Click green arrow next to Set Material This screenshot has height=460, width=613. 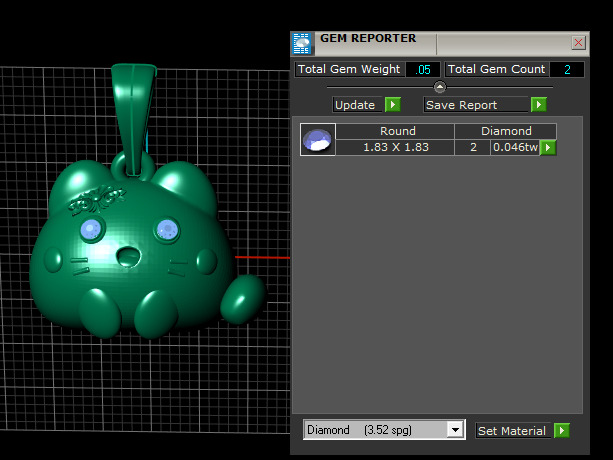point(562,431)
